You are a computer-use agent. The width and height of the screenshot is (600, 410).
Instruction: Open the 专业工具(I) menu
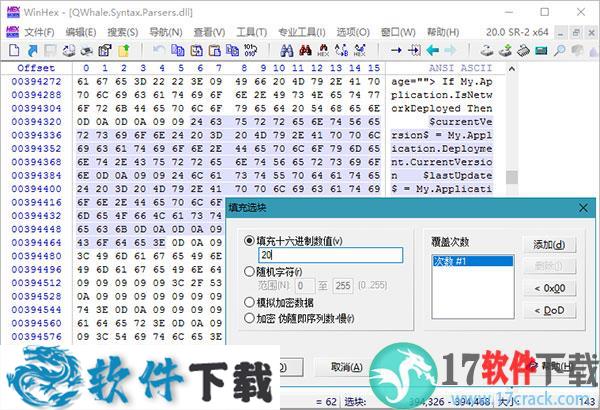tap(302, 32)
